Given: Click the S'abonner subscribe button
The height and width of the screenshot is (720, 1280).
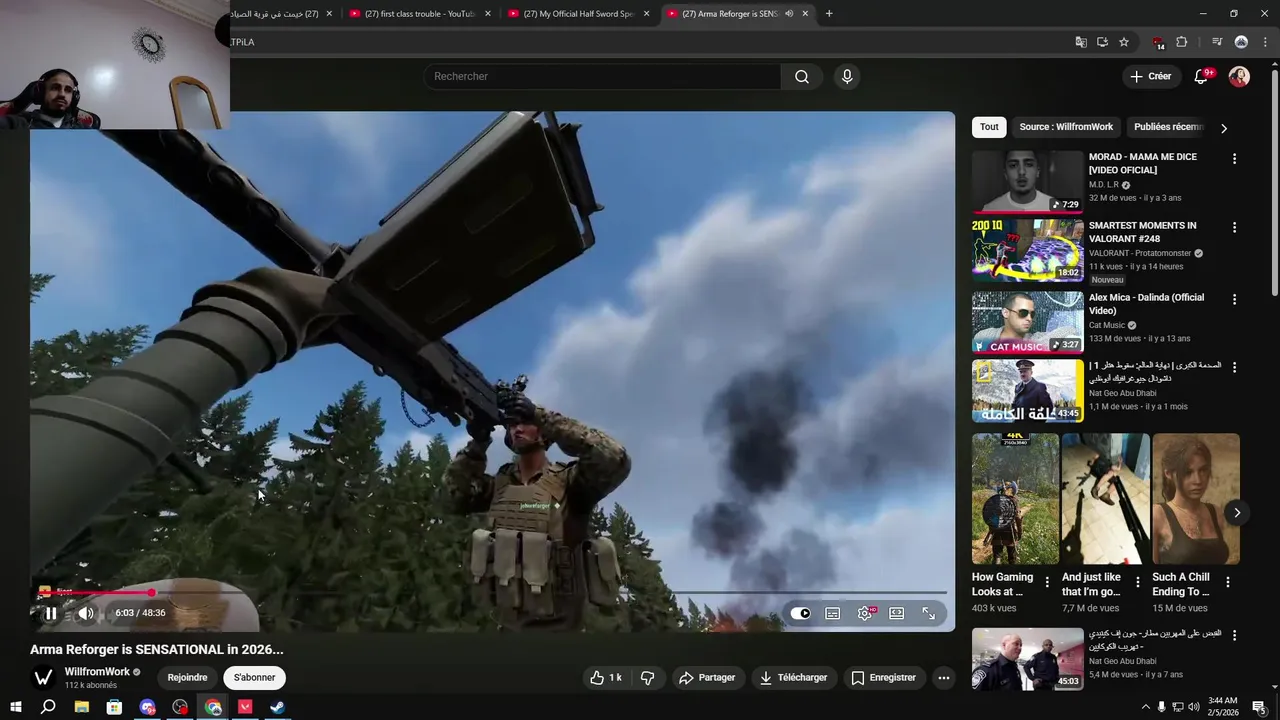Looking at the screenshot, I should (x=254, y=677).
